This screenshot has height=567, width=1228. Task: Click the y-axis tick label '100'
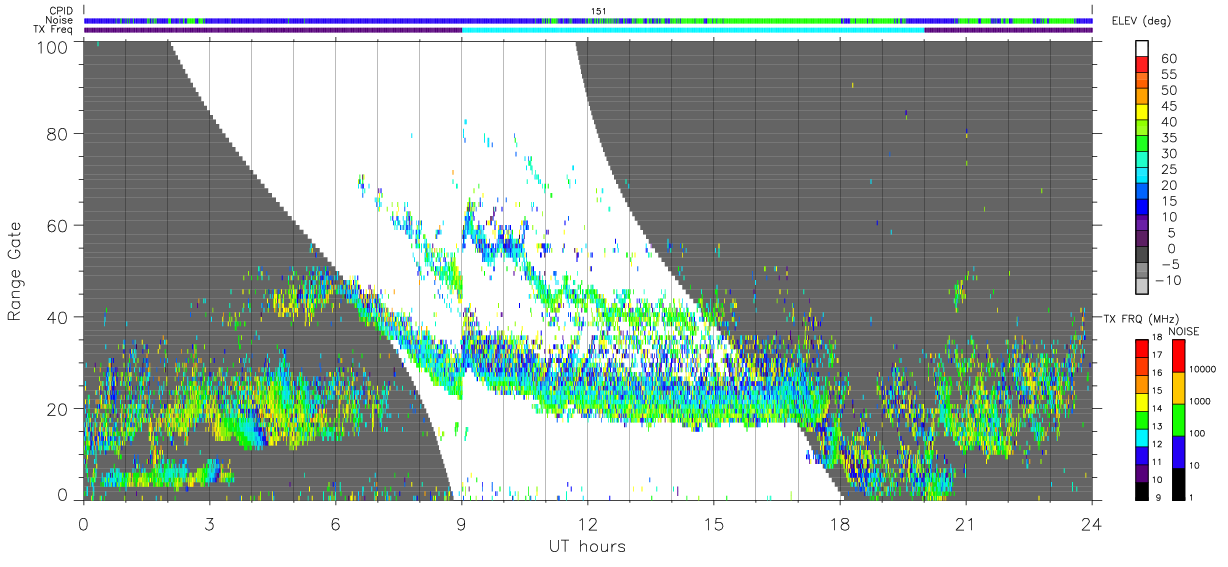pos(53,47)
